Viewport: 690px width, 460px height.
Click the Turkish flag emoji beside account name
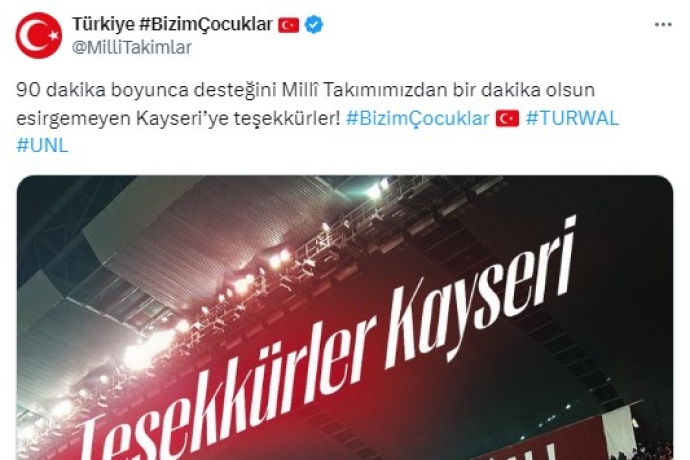(289, 25)
